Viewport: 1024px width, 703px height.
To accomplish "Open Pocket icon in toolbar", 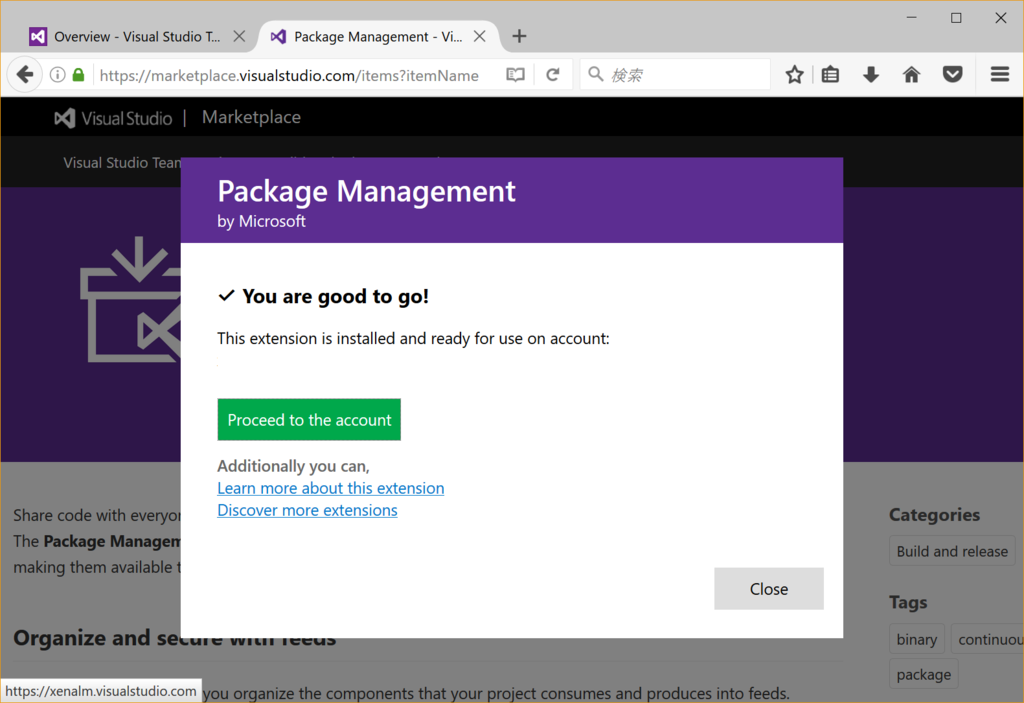I will point(952,74).
